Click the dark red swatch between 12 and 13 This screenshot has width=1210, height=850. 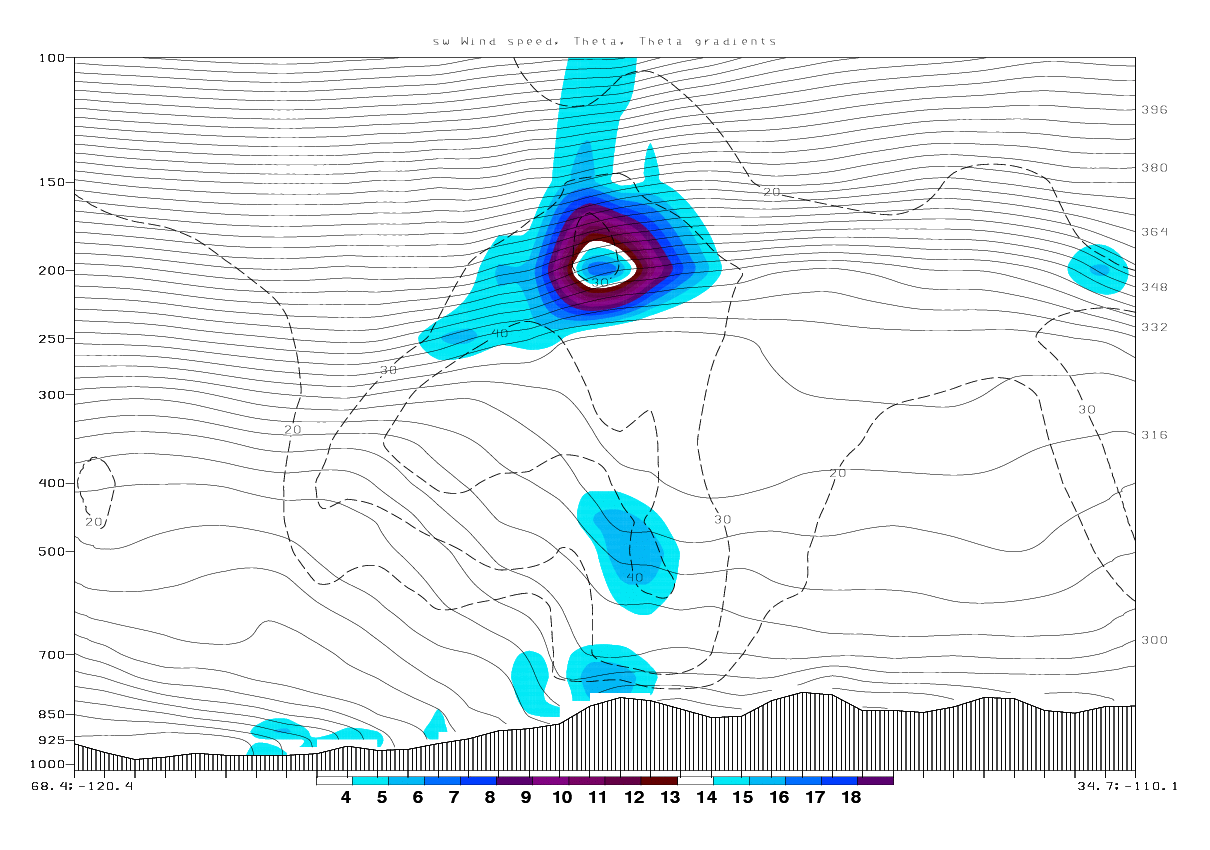pos(658,780)
